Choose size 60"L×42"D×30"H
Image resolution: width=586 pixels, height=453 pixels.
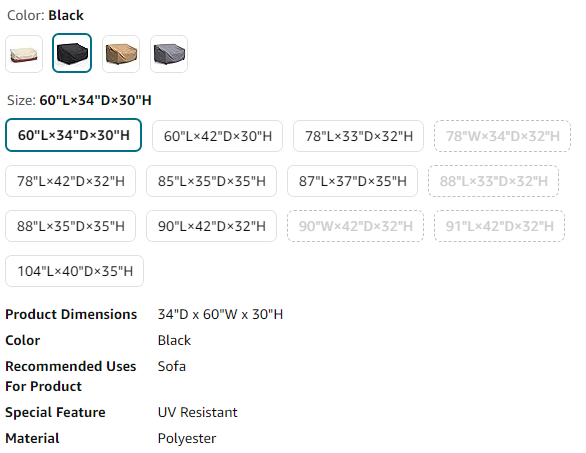218,136
